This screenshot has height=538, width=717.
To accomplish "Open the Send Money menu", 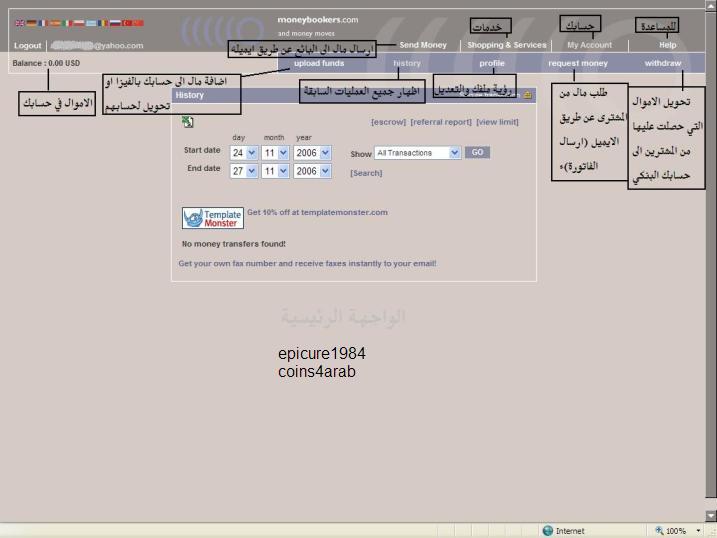I will tap(422, 45).
